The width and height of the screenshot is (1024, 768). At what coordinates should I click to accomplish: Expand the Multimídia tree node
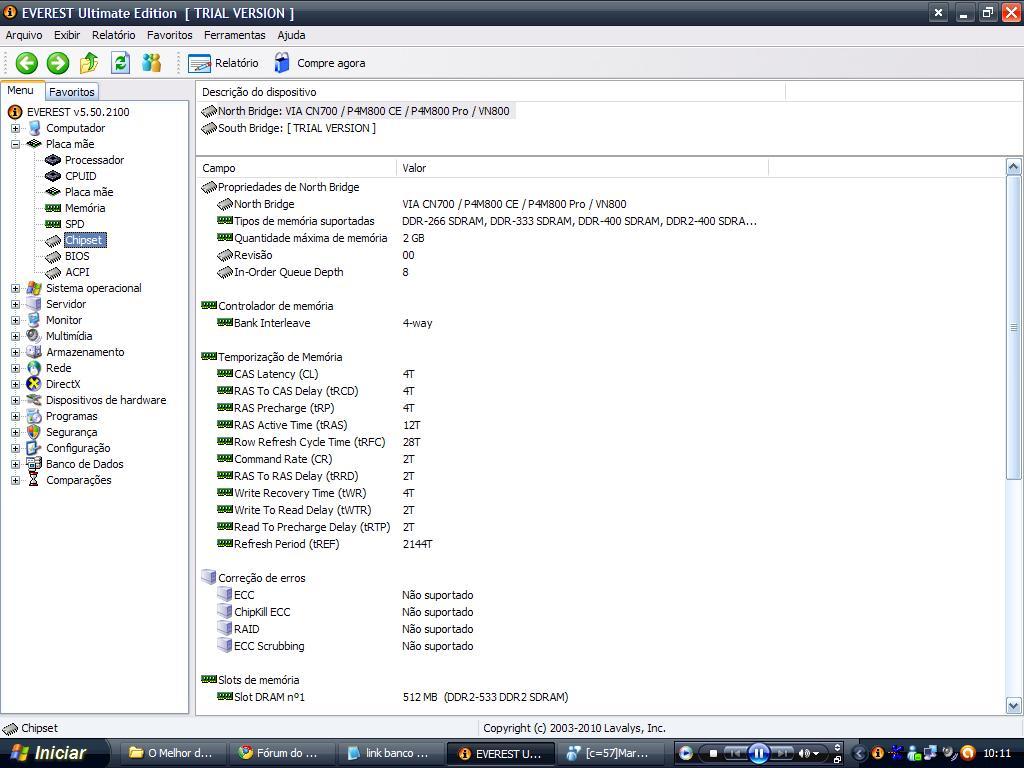coord(16,336)
